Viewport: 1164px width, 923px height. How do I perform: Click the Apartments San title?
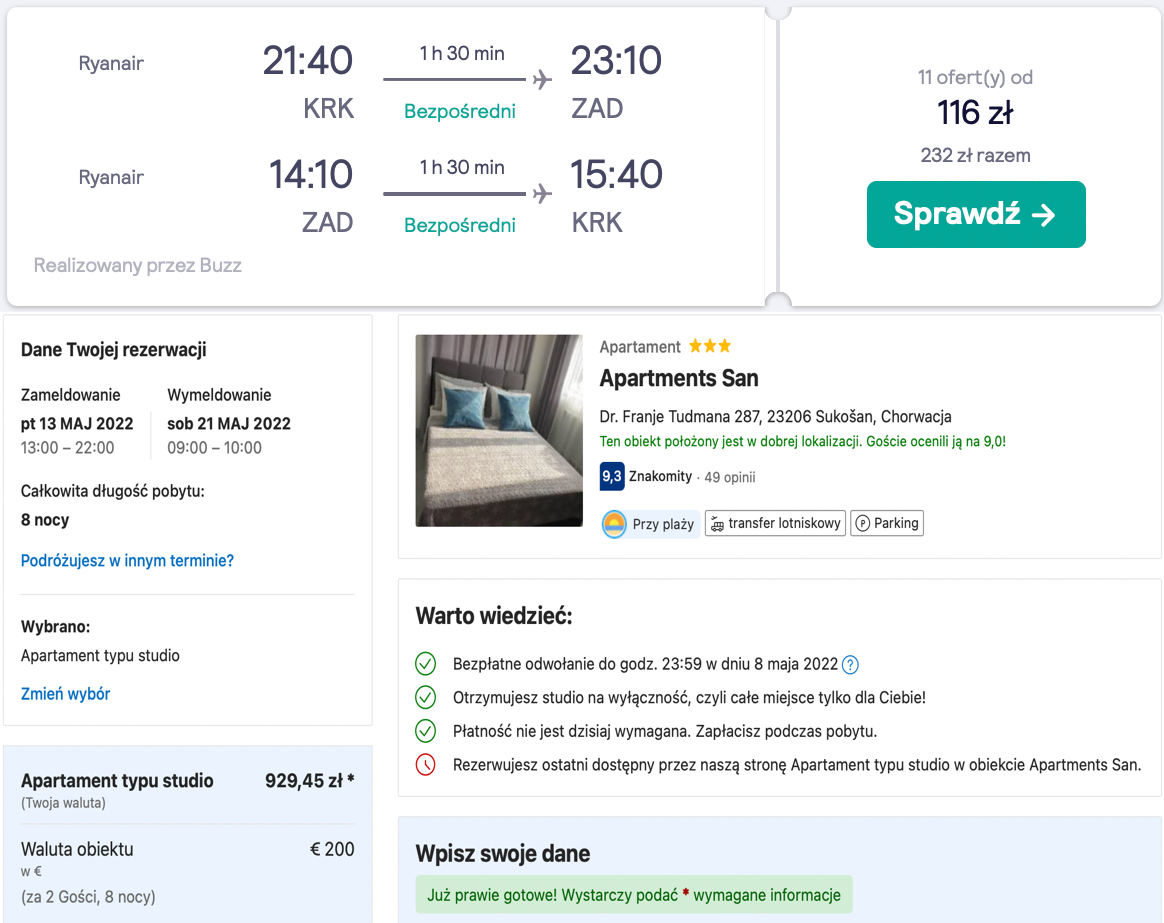click(678, 378)
